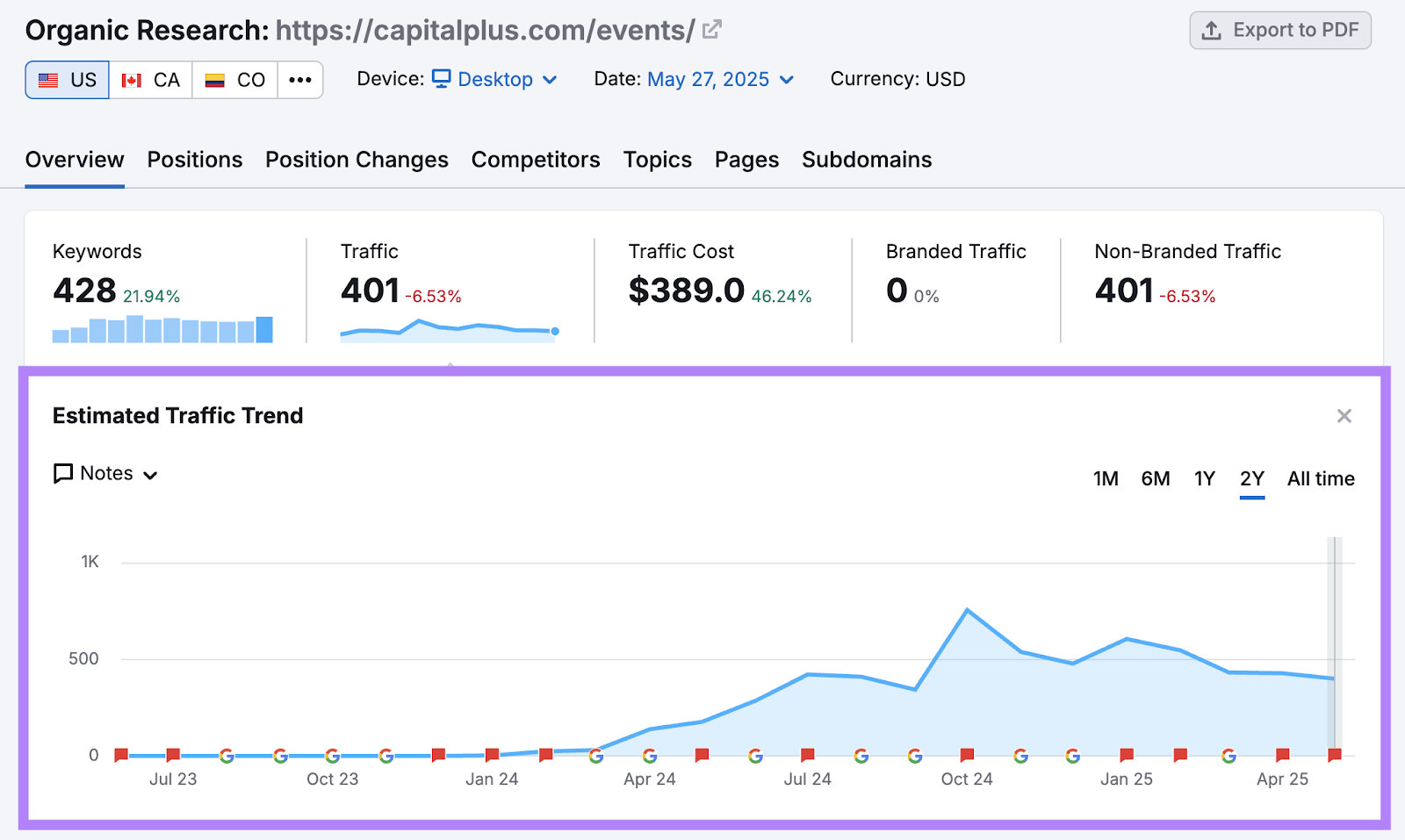This screenshot has width=1405, height=840.
Task: Select the CA country tab with Canadian flag
Action: pyautogui.click(x=150, y=79)
